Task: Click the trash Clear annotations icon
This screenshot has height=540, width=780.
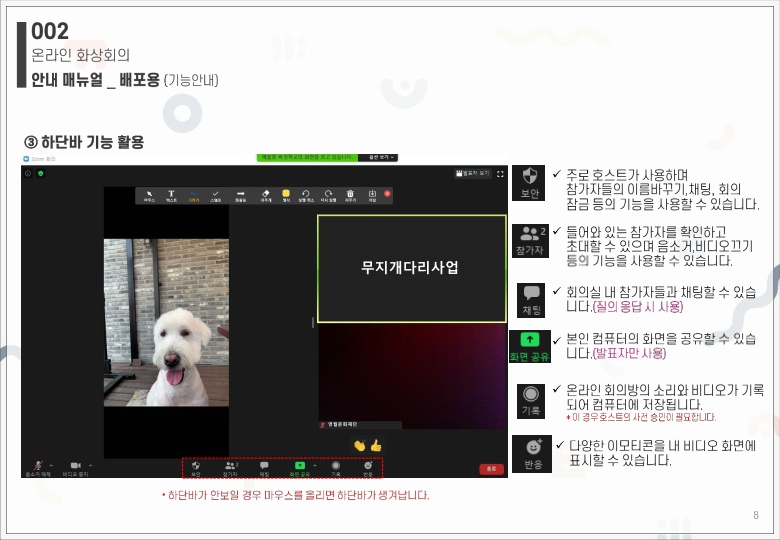Action: coord(350,195)
